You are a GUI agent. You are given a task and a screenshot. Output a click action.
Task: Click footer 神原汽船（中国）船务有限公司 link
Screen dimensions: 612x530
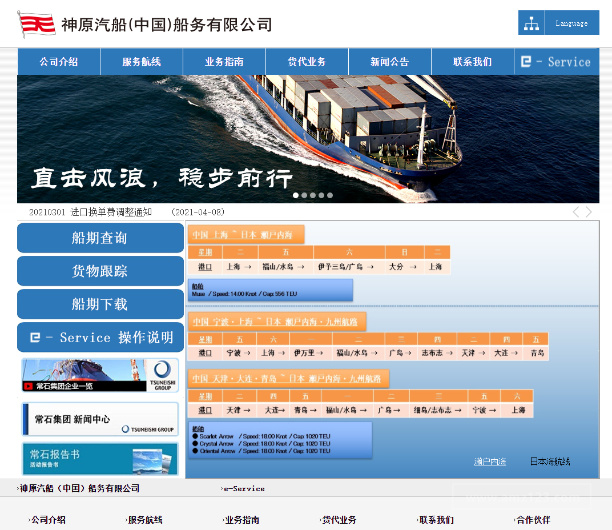[x=79, y=488]
